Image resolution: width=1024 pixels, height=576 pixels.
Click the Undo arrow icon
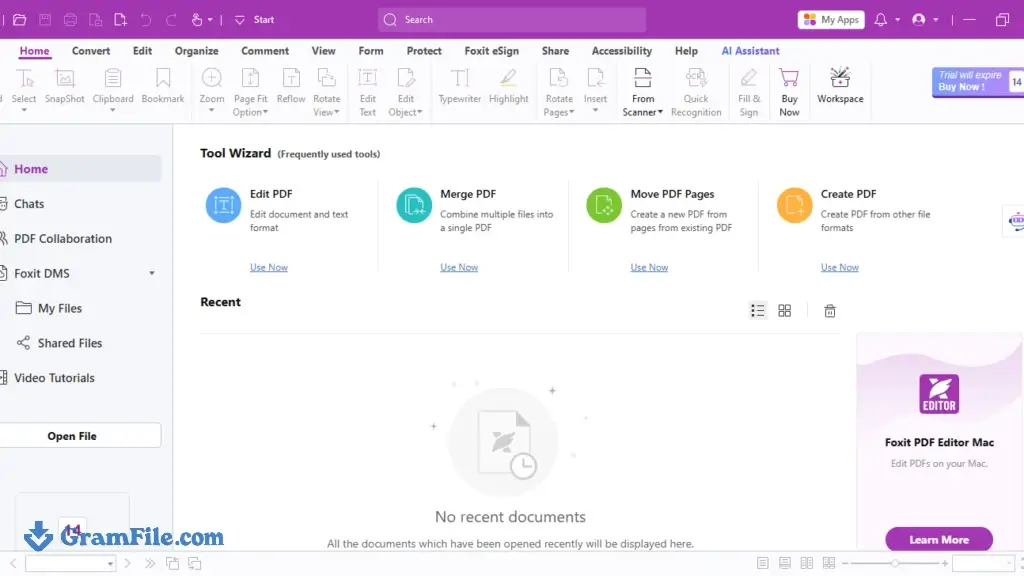point(146,20)
